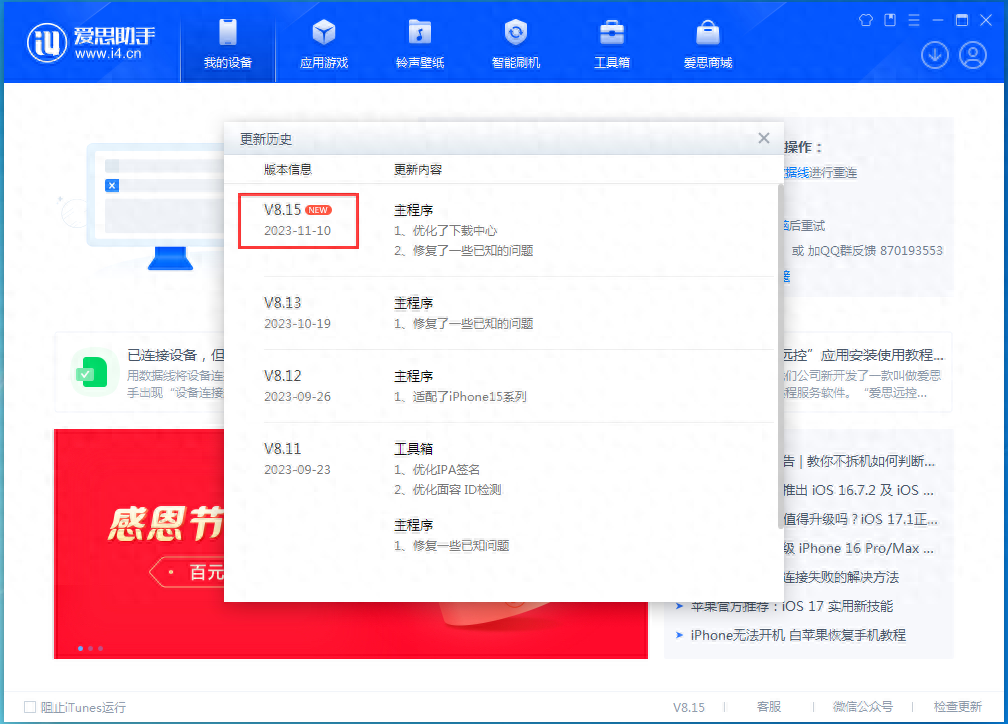Click the 微信公众号 entry in status bar
This screenshot has height=724, width=1008.
pyautogui.click(x=862, y=707)
